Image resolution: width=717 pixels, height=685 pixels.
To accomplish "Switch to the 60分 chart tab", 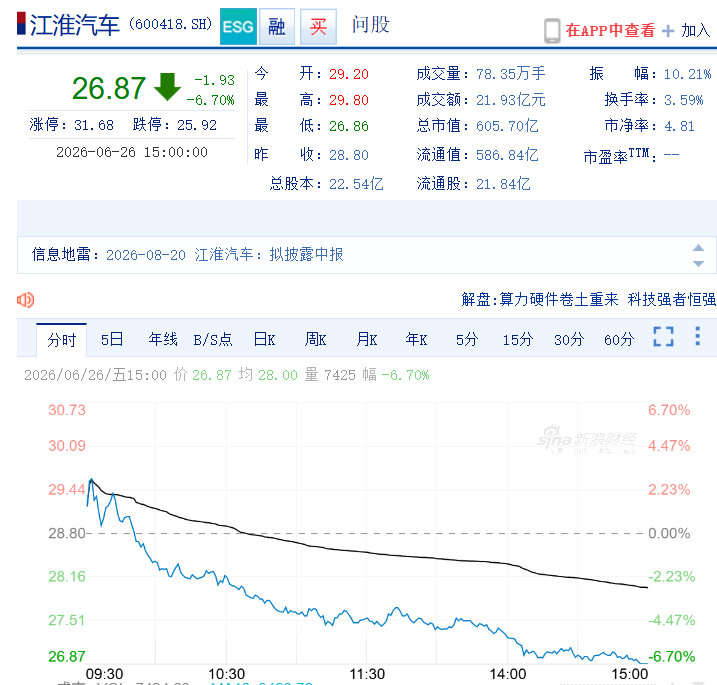I will [x=619, y=339].
